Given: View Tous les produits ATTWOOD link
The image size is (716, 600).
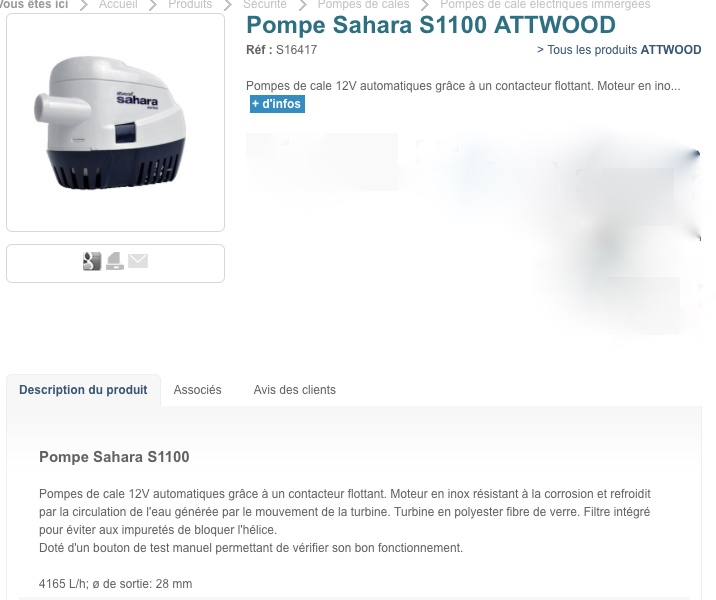Looking at the screenshot, I should click(619, 50).
